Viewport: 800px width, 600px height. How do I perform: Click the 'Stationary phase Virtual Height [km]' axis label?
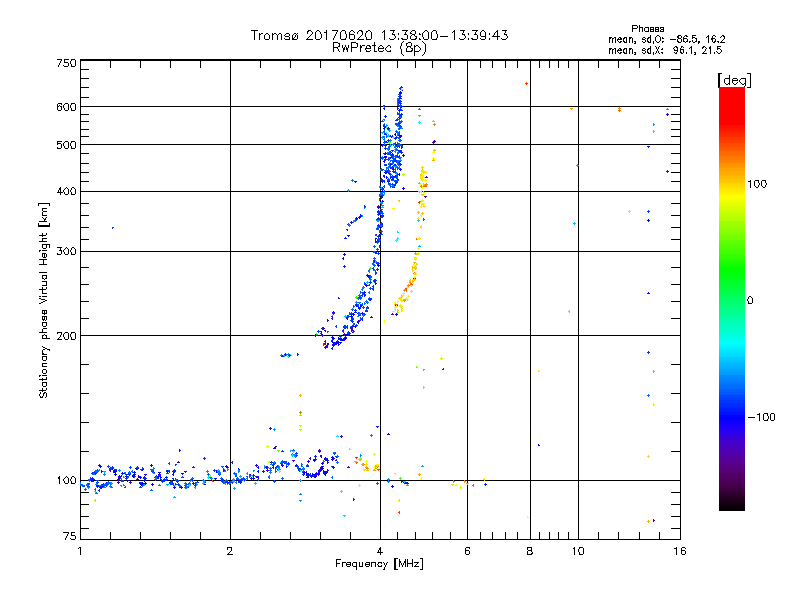[44, 300]
